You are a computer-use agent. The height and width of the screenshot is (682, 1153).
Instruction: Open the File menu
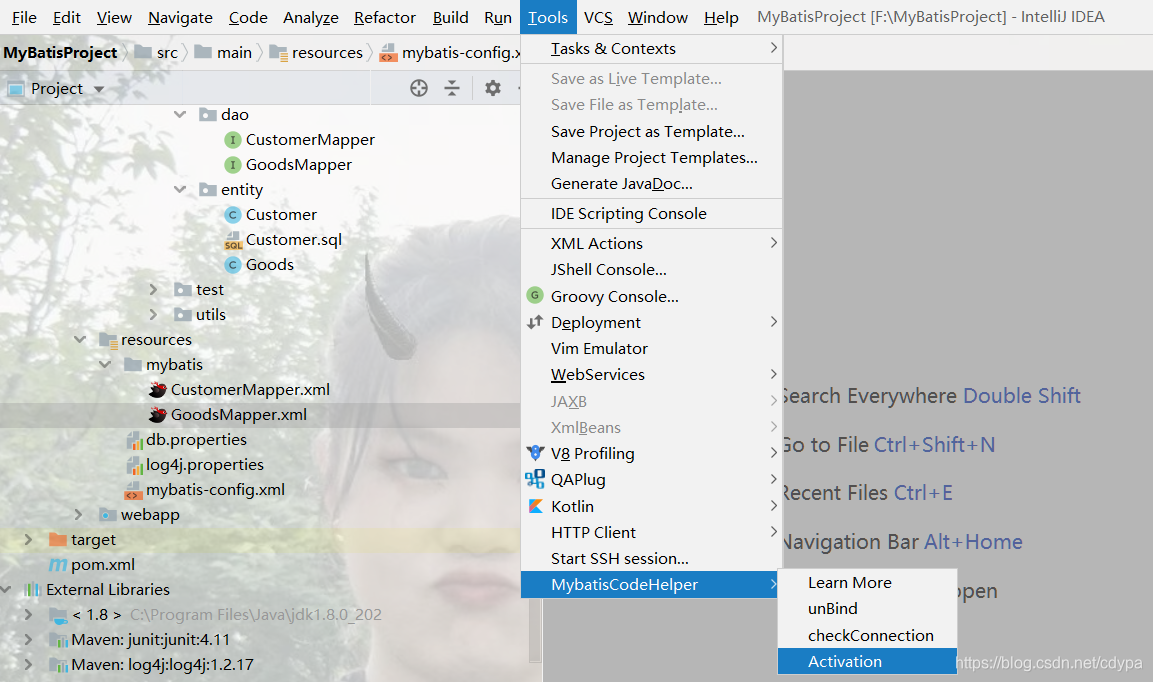(x=24, y=18)
